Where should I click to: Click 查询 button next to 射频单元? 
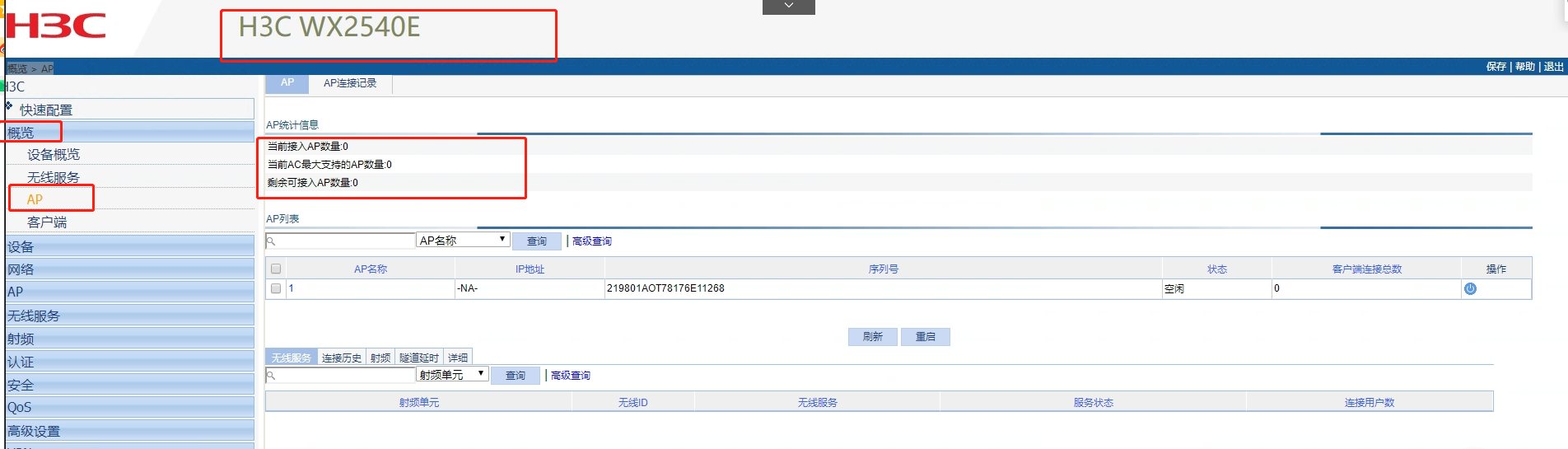pos(516,375)
